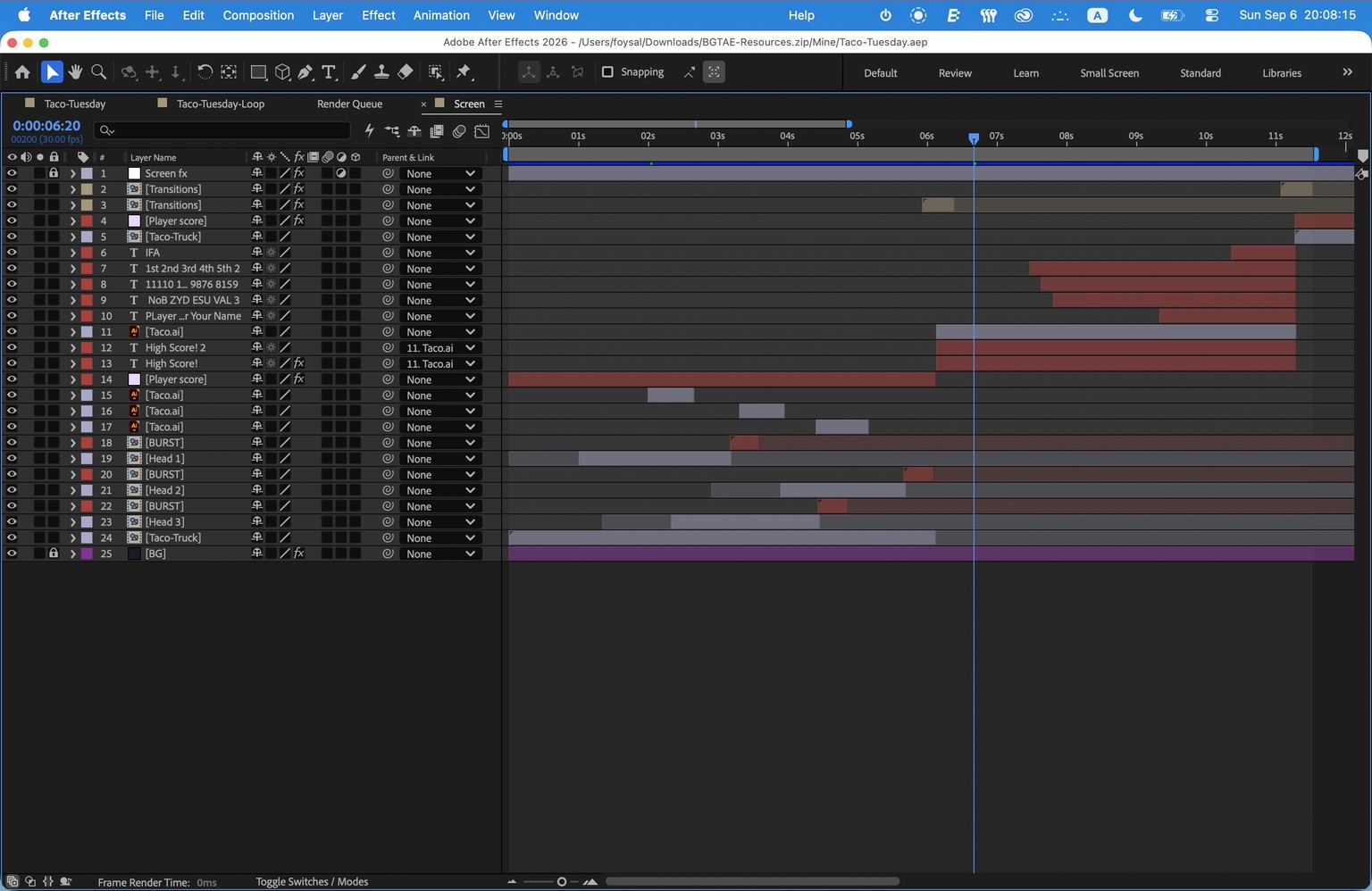Switch to the Small Screen workspace
The image size is (1372, 891).
coord(1109,73)
